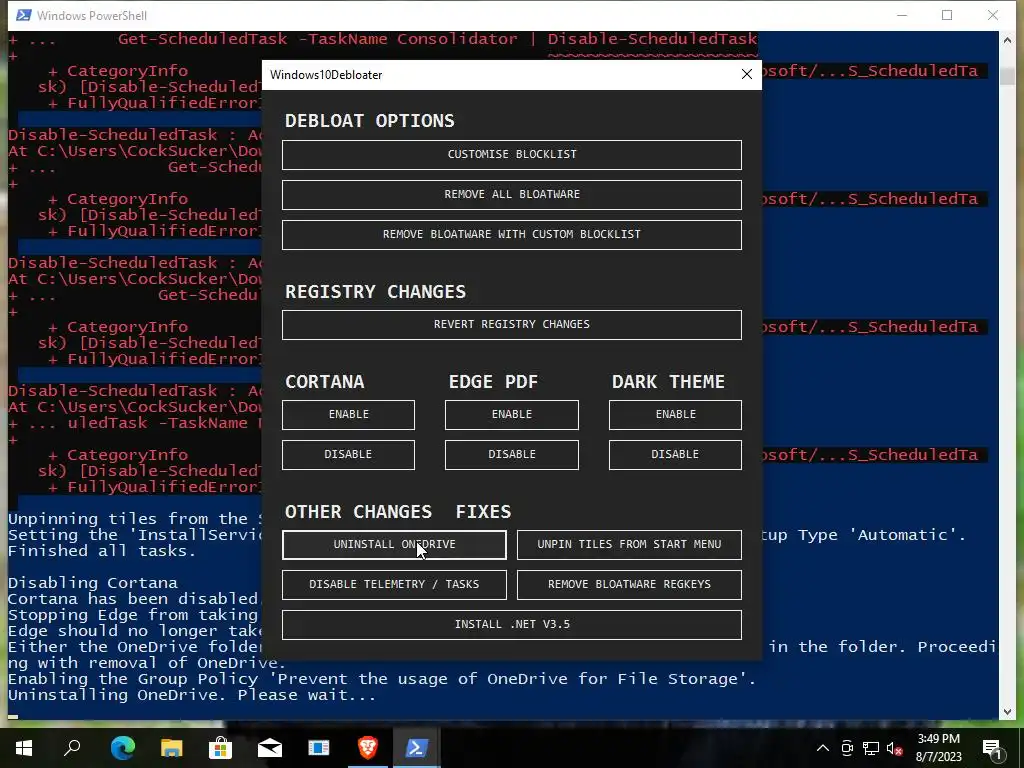
Task: Click PowerShell title bar icon
Action: tap(24, 15)
